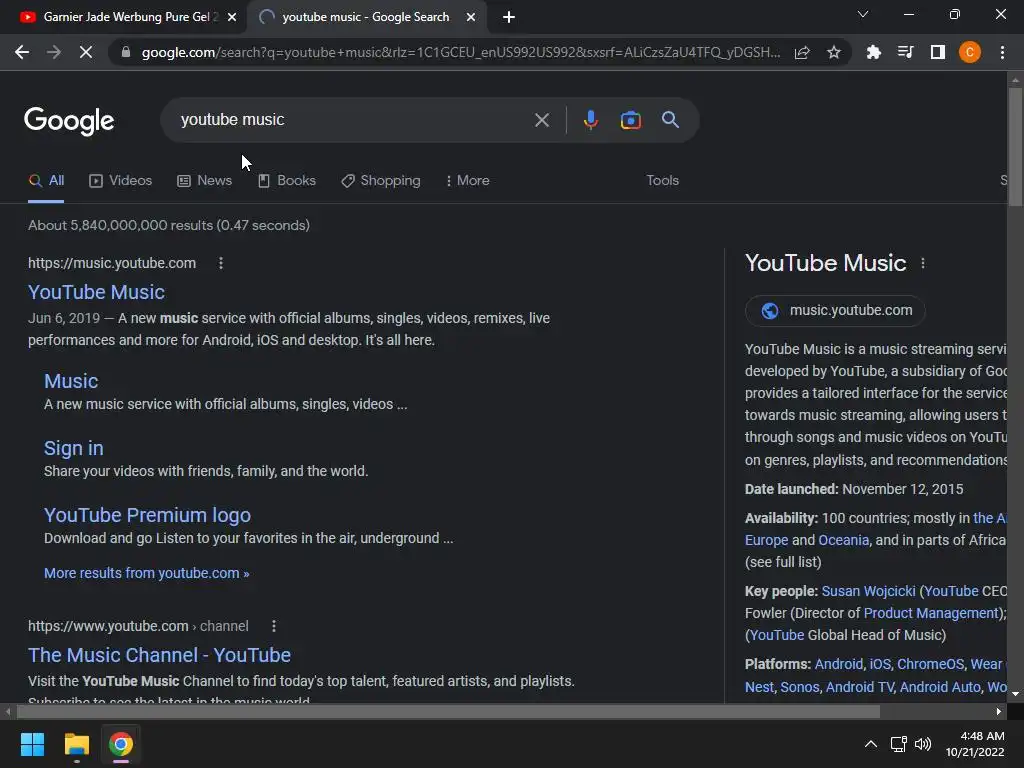Click the address bar URL
This screenshot has height=768, width=1024.
pyautogui.click(x=460, y=52)
